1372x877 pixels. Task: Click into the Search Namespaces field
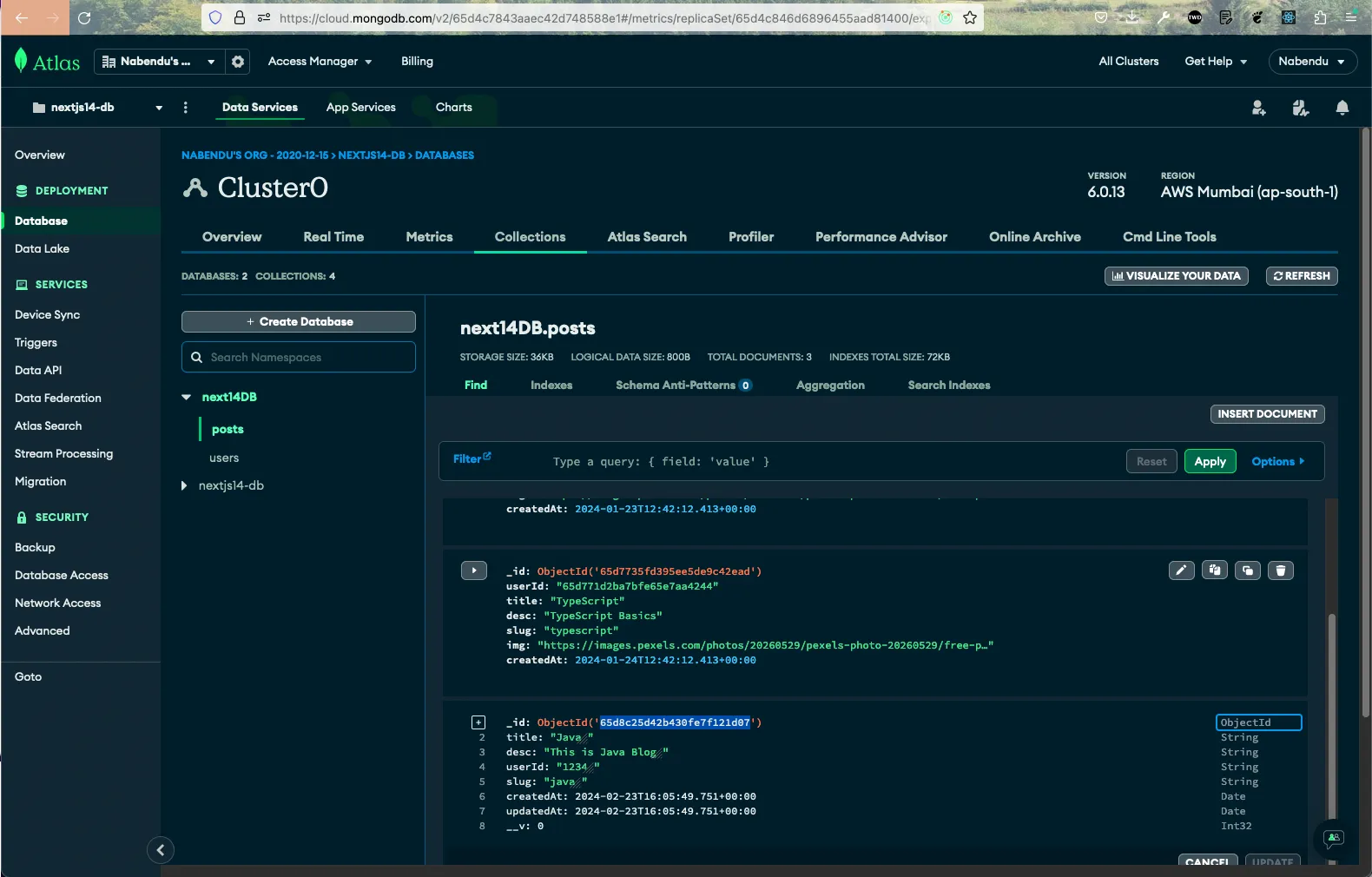coord(299,357)
